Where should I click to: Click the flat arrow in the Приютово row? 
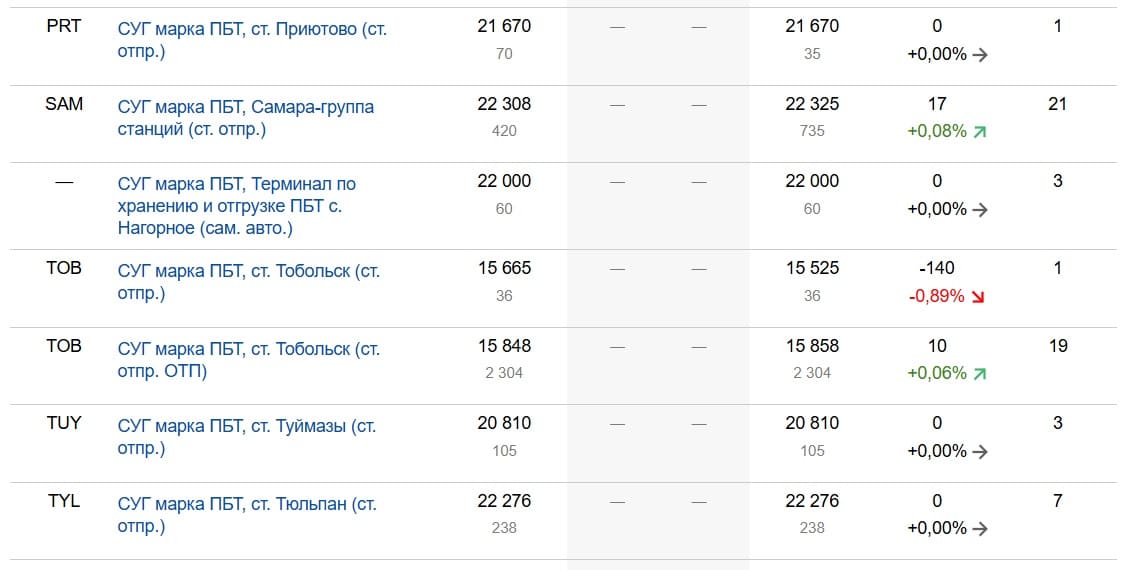tap(980, 55)
